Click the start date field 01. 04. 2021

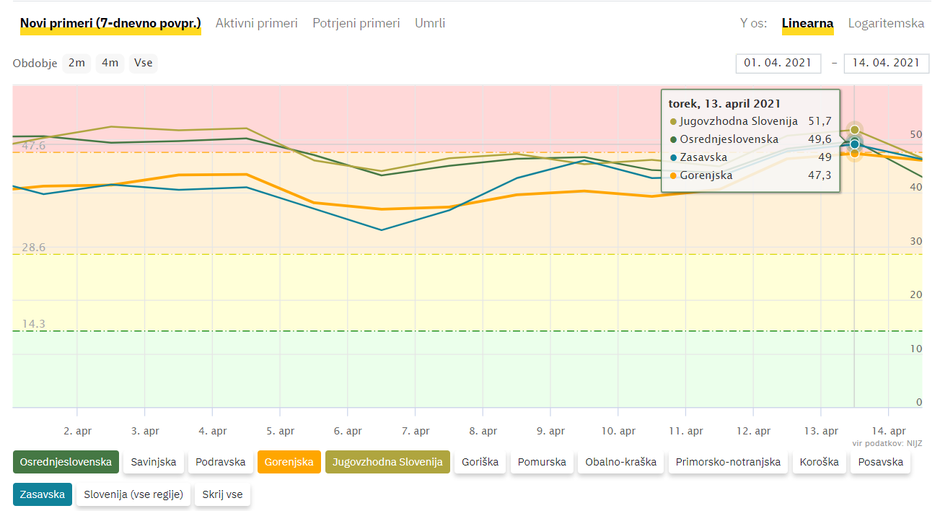[x=778, y=63]
